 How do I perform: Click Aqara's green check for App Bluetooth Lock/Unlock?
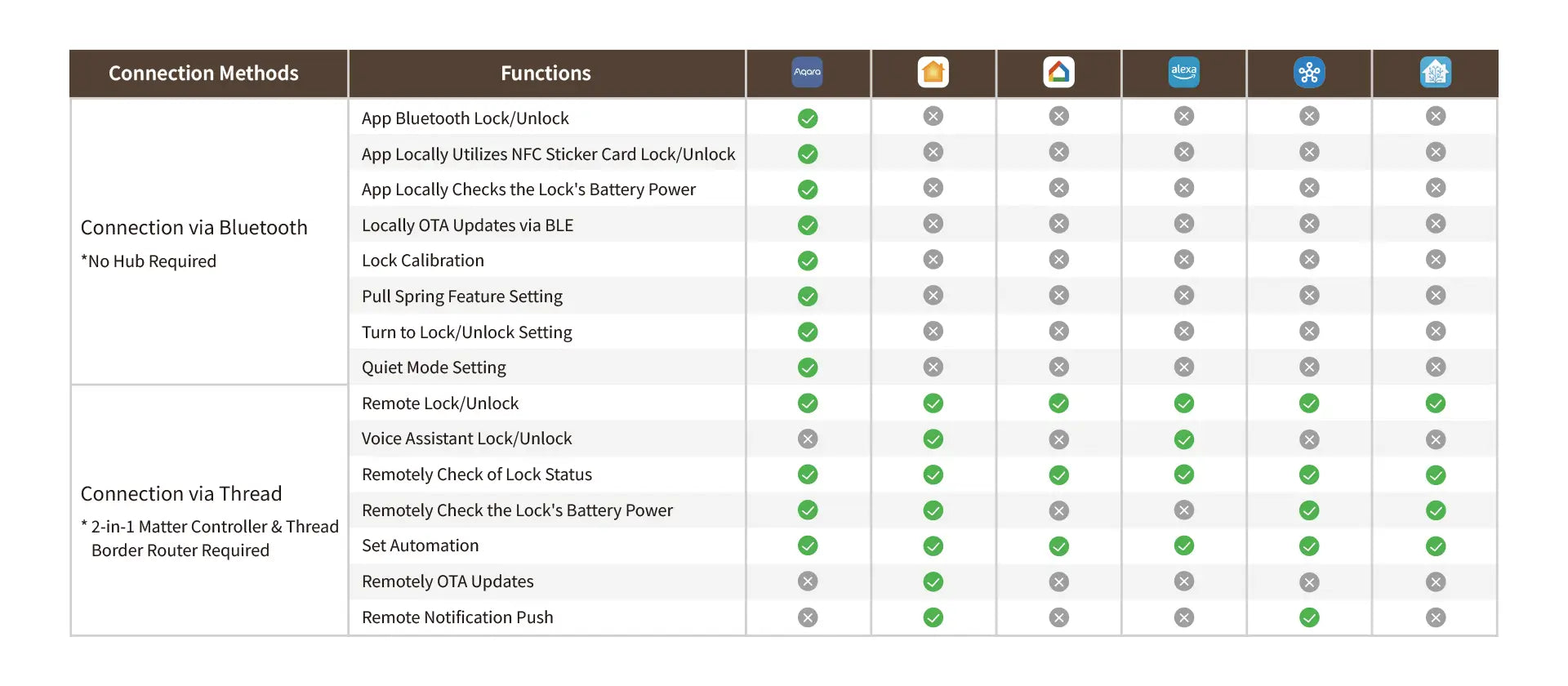[808, 118]
